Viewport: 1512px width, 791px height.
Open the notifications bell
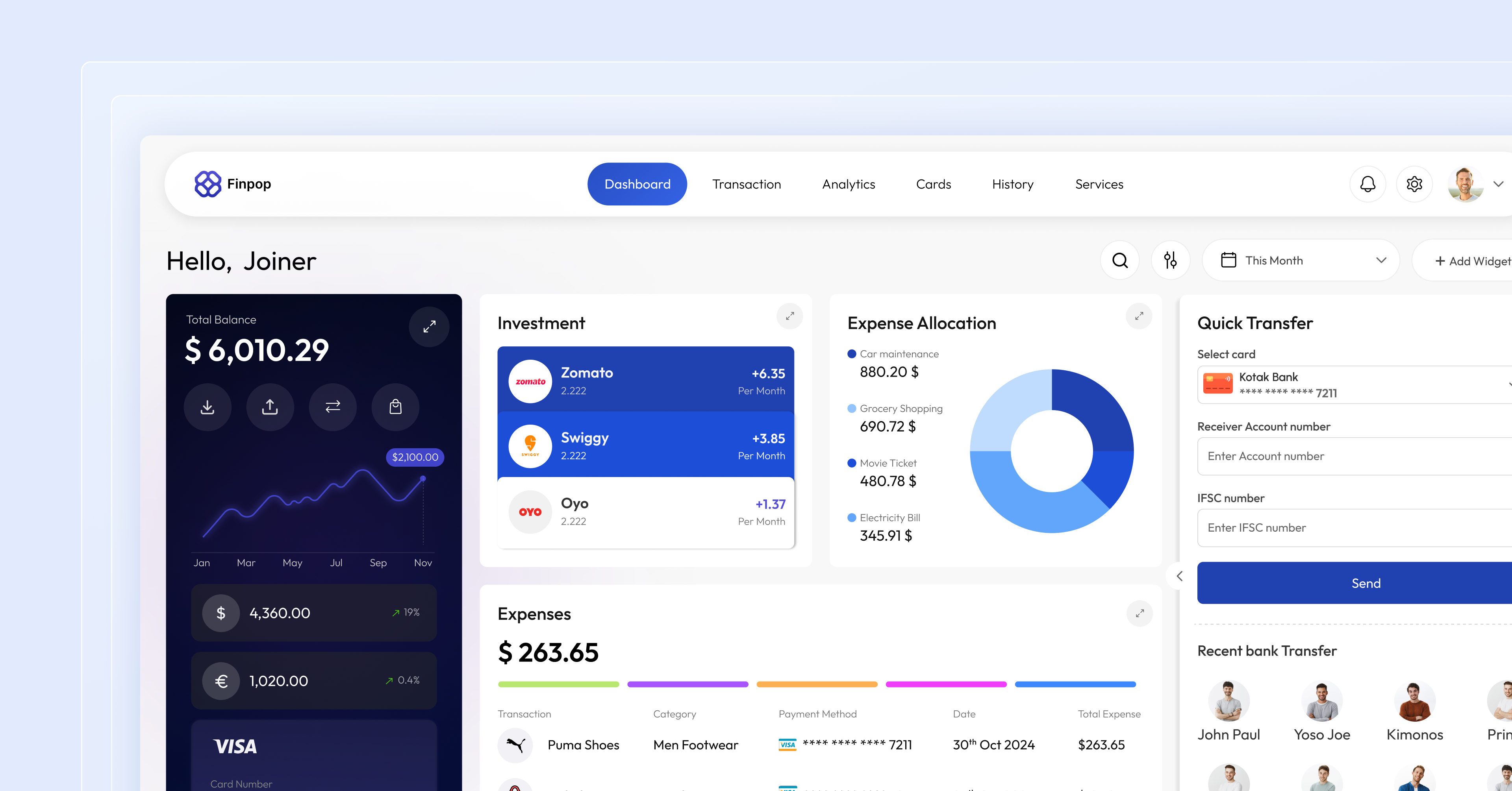coord(1367,184)
